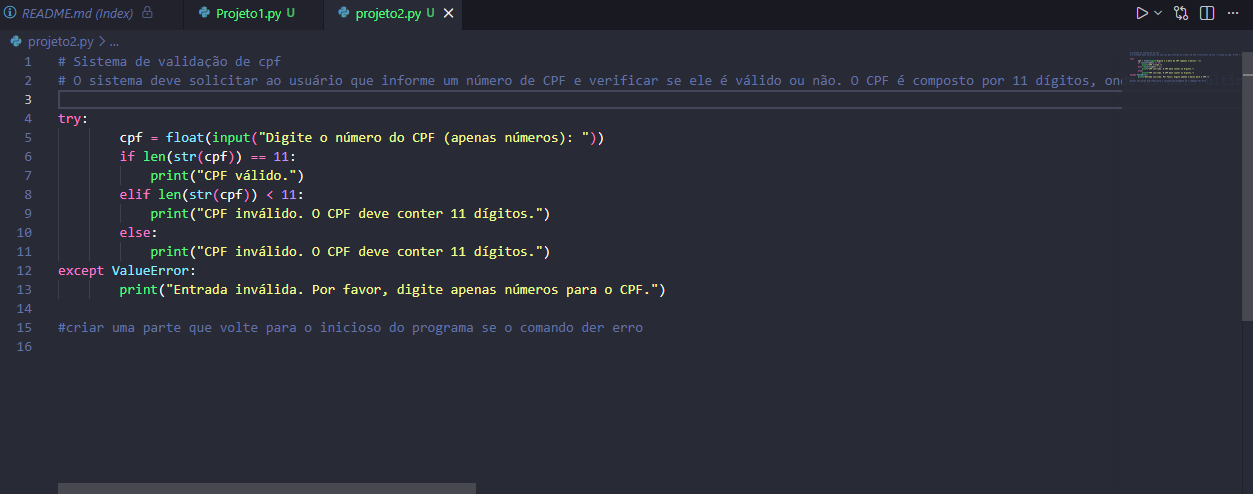Viewport: 1253px width, 494px height.
Task: Switch to the README.md (Index) tab
Action: (79, 13)
